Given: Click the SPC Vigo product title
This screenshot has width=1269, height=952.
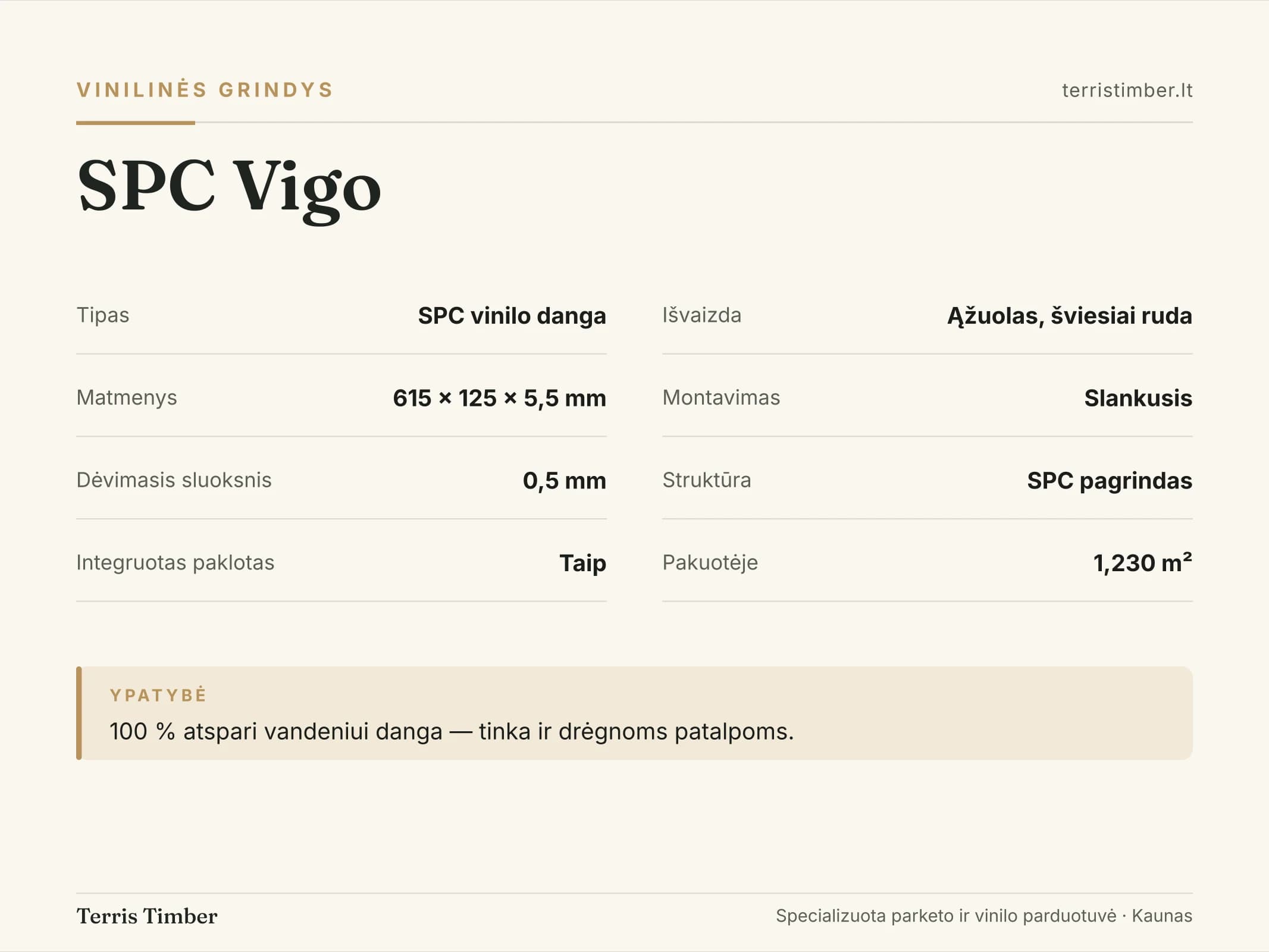Looking at the screenshot, I should click(229, 189).
